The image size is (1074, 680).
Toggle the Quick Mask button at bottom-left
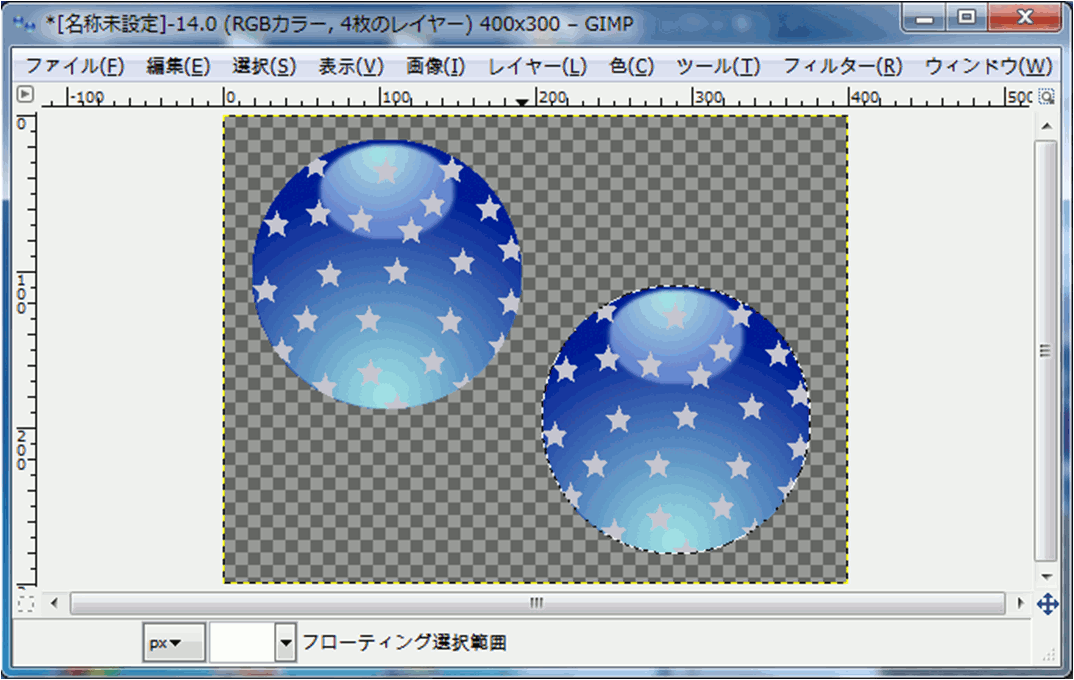[x=26, y=603]
